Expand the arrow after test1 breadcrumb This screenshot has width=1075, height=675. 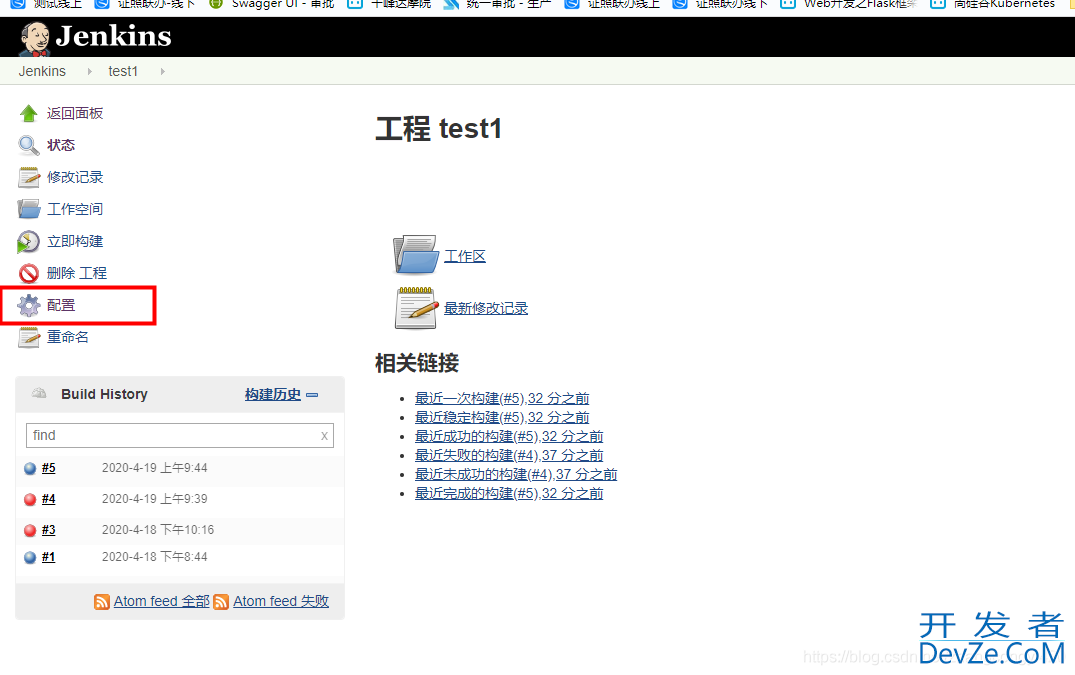click(x=162, y=71)
